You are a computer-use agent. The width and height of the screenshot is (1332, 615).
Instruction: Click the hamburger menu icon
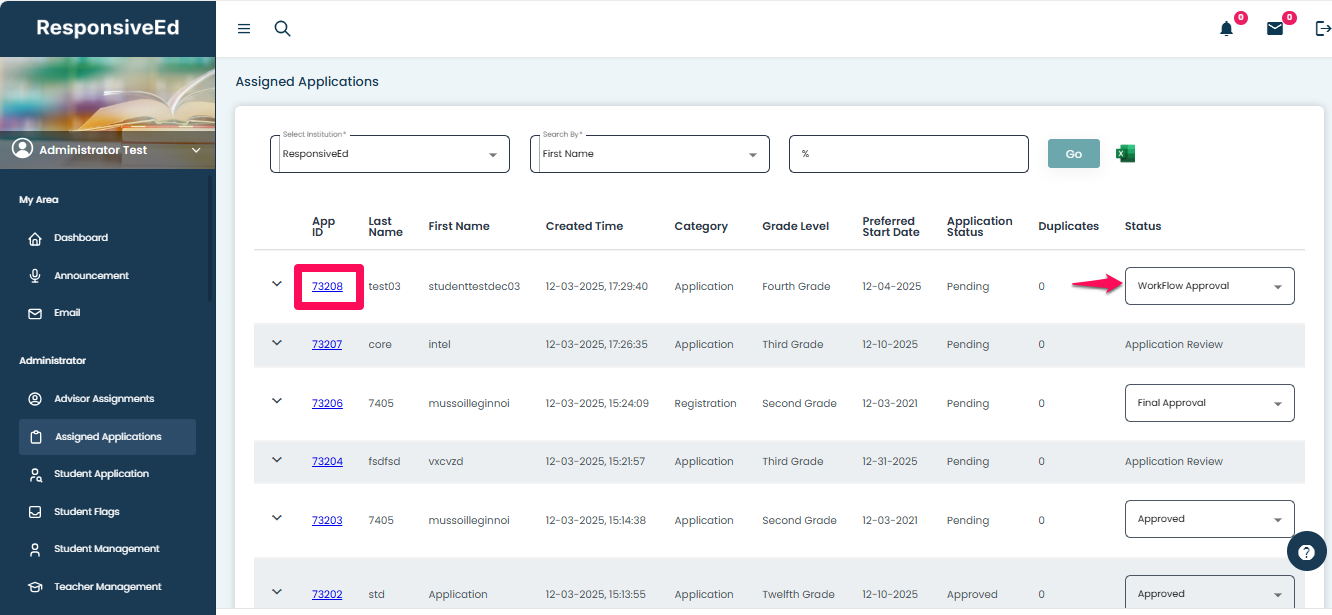(244, 29)
